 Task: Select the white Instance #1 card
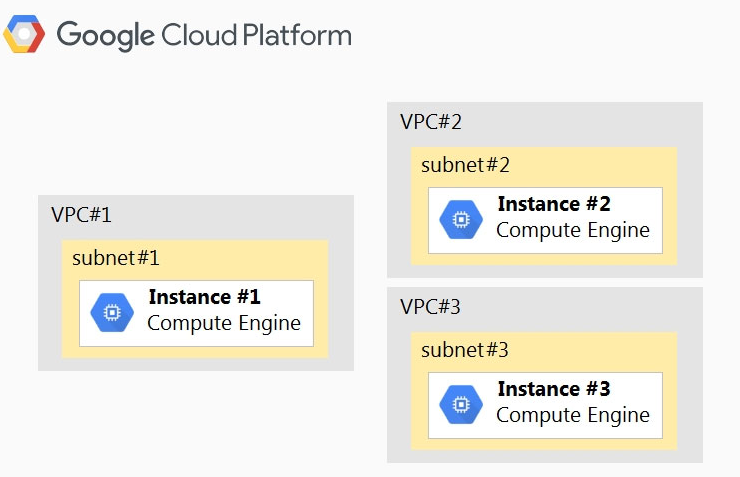(x=196, y=313)
